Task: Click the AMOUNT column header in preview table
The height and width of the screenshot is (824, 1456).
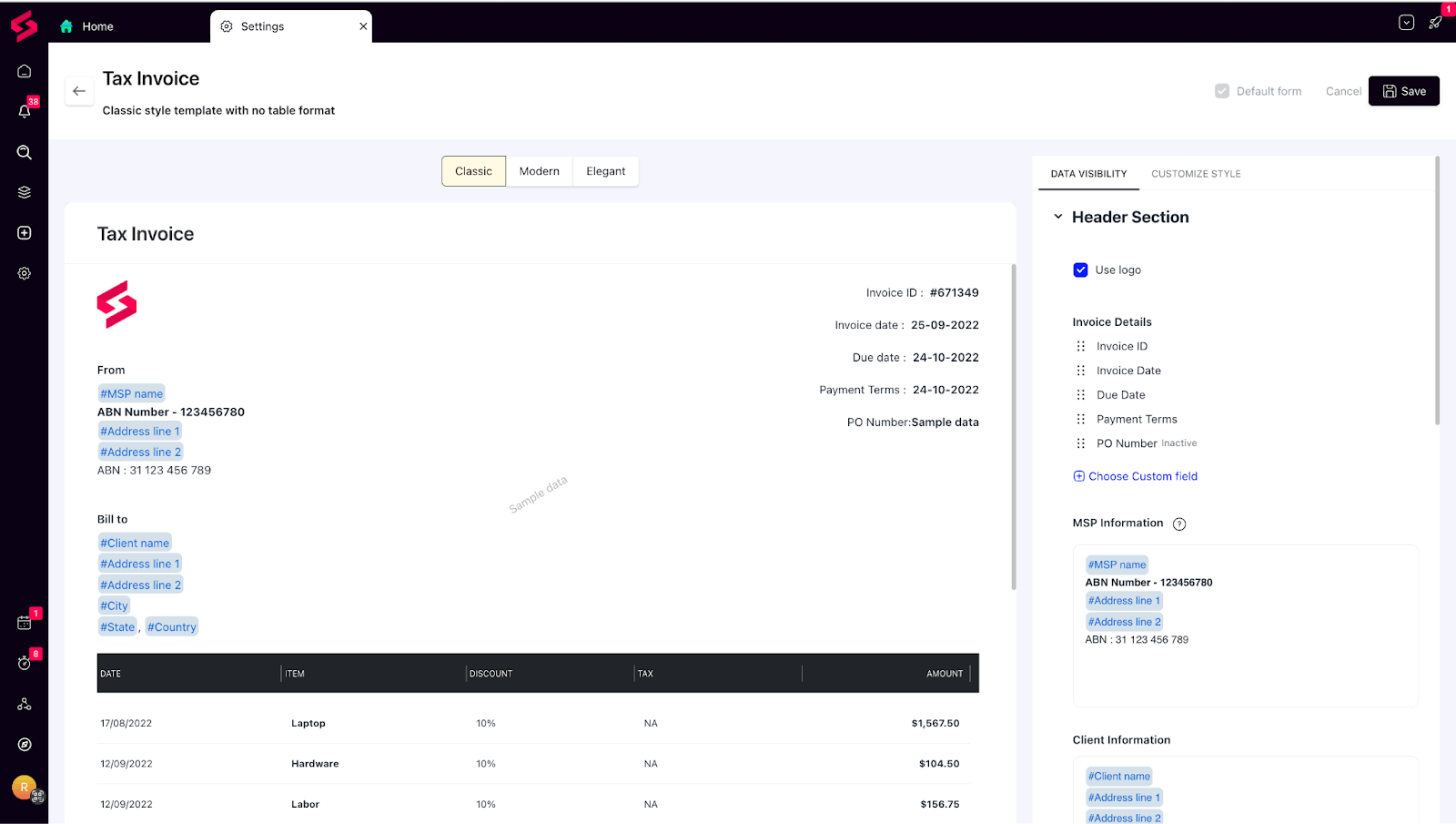Action: tap(945, 674)
